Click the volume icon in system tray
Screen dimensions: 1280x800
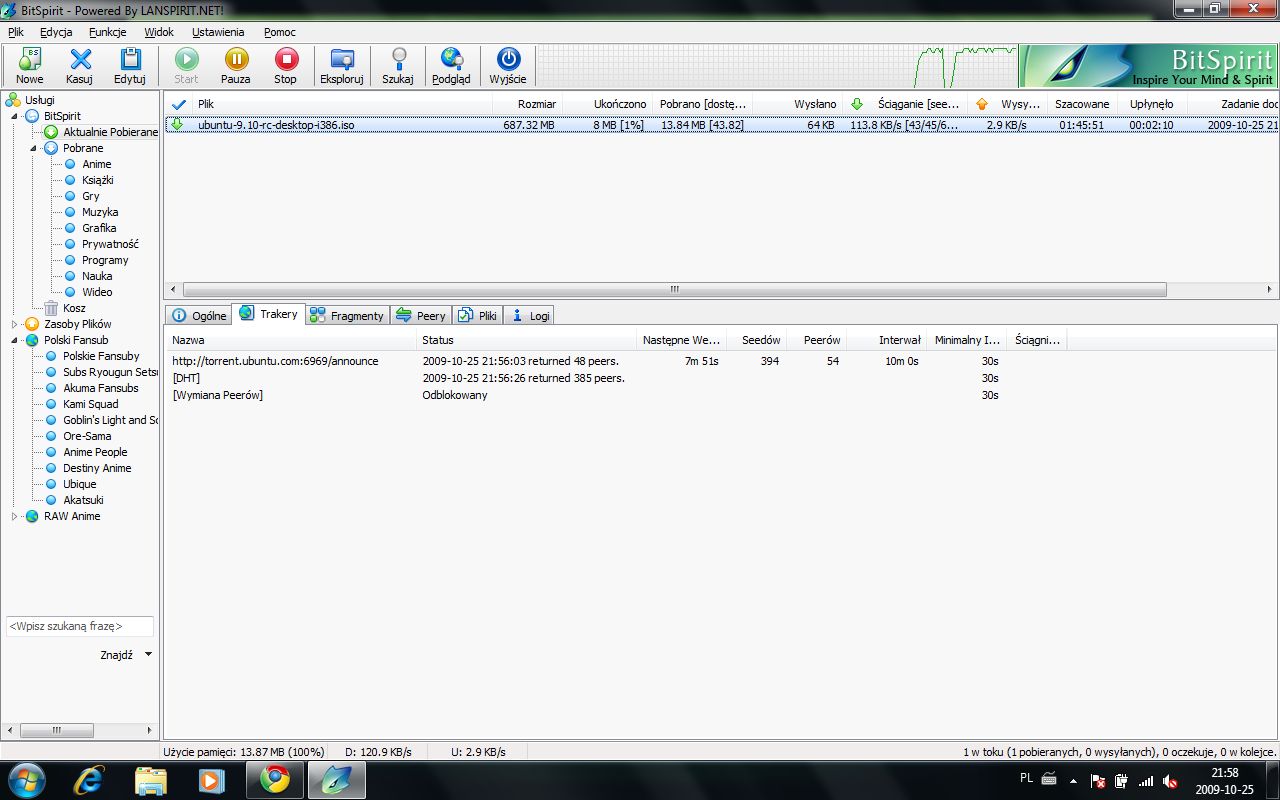click(1169, 781)
